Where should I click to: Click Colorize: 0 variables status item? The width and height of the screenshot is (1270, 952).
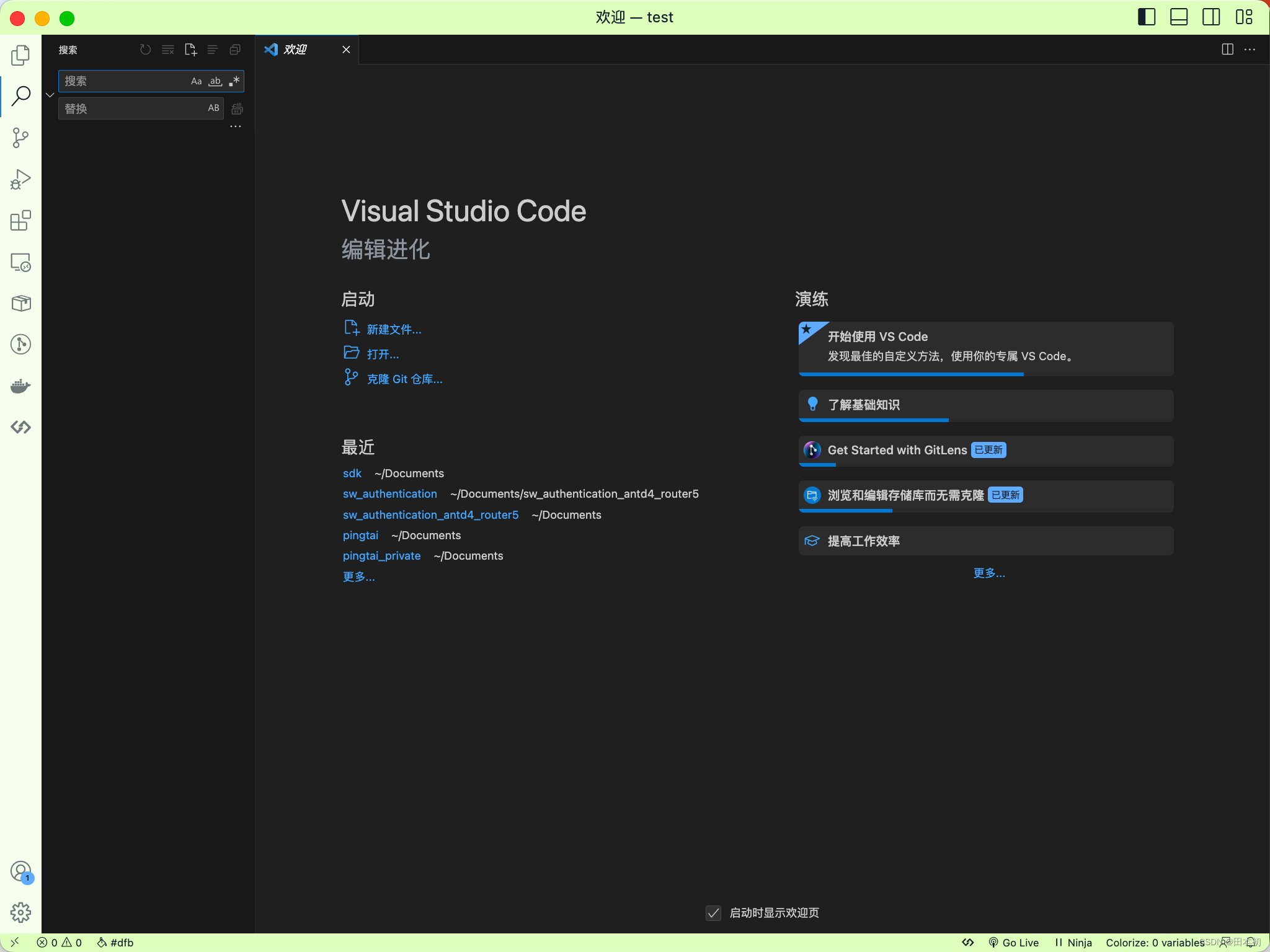[1155, 942]
